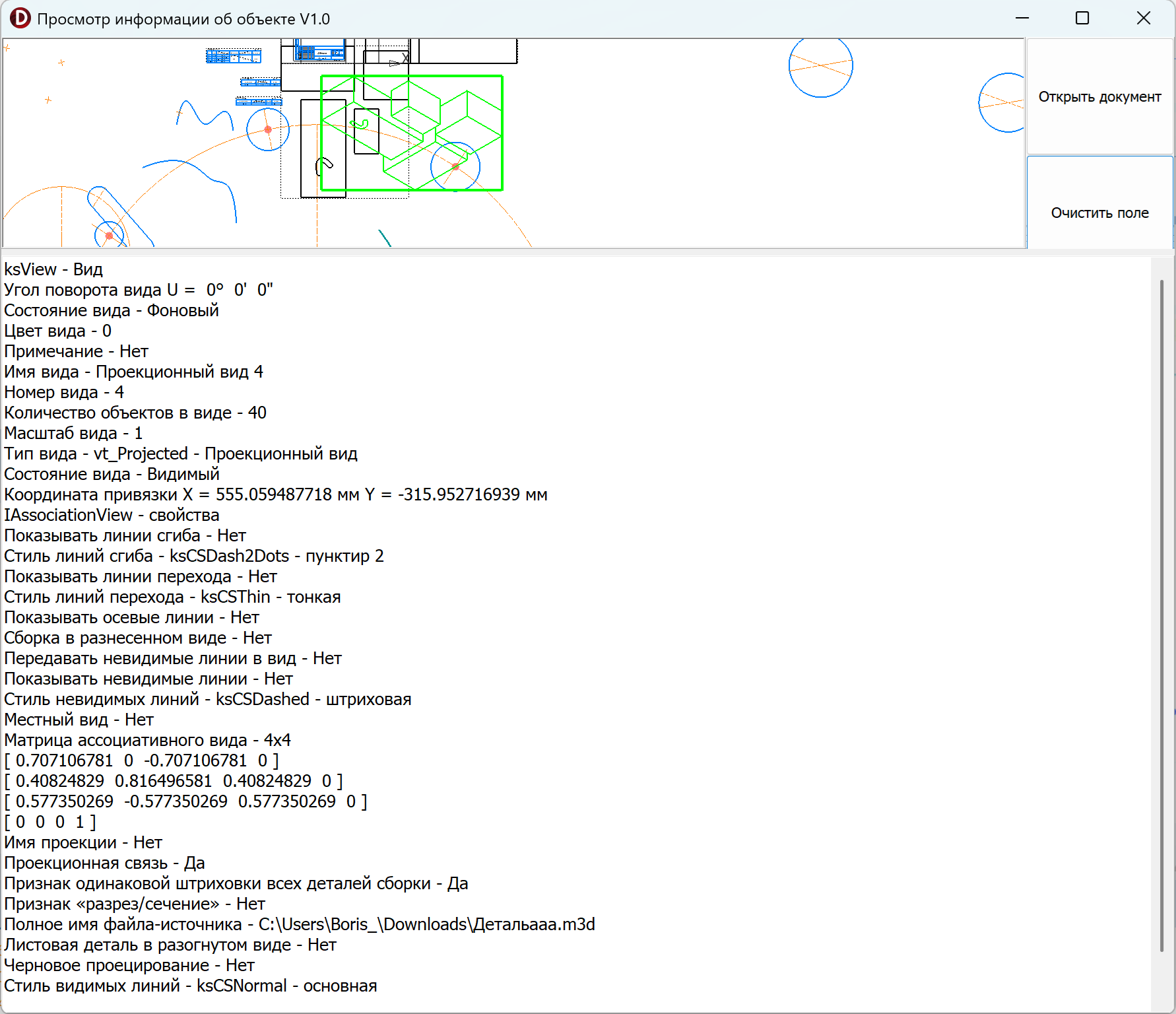
Task: Click the small blue circle left of green view
Action: pos(268,129)
